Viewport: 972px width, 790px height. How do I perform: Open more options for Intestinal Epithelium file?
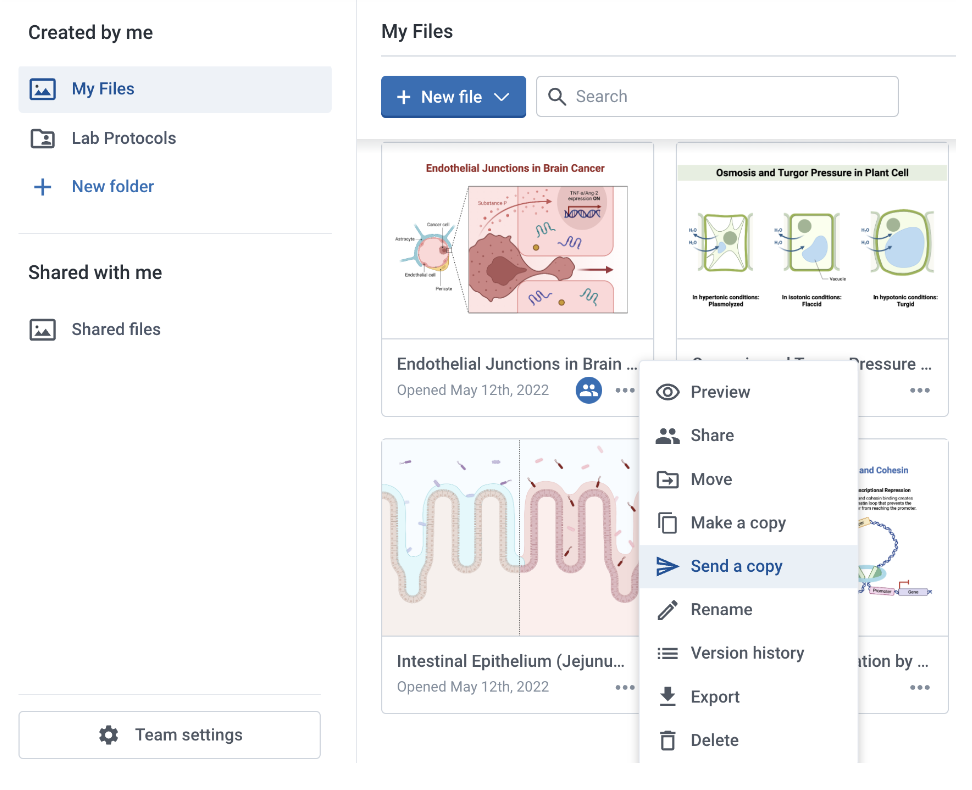[x=625, y=687]
